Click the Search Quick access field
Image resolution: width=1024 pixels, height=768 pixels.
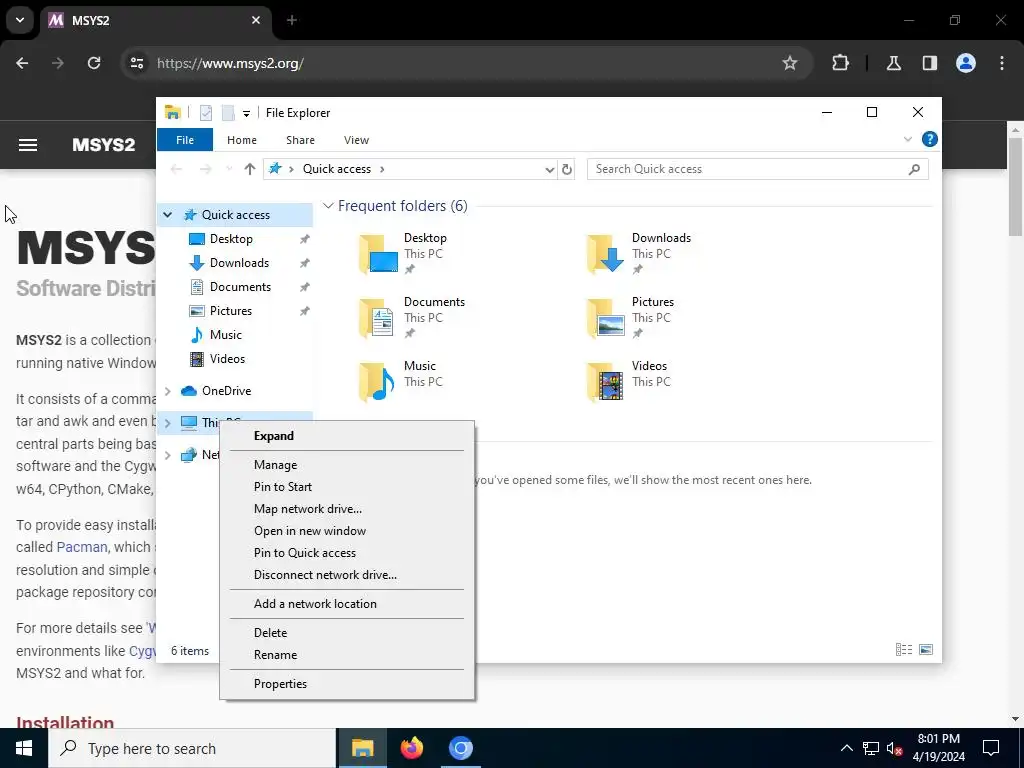(758, 169)
